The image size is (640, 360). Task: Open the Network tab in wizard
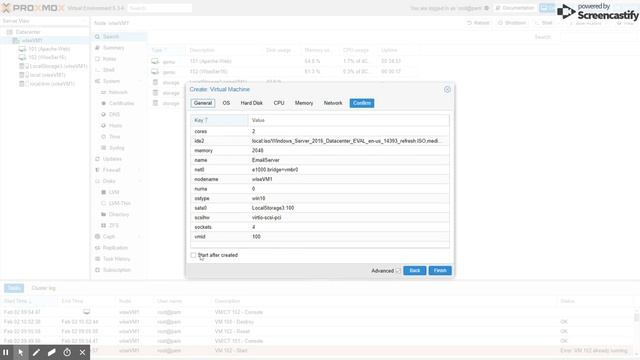[333, 103]
